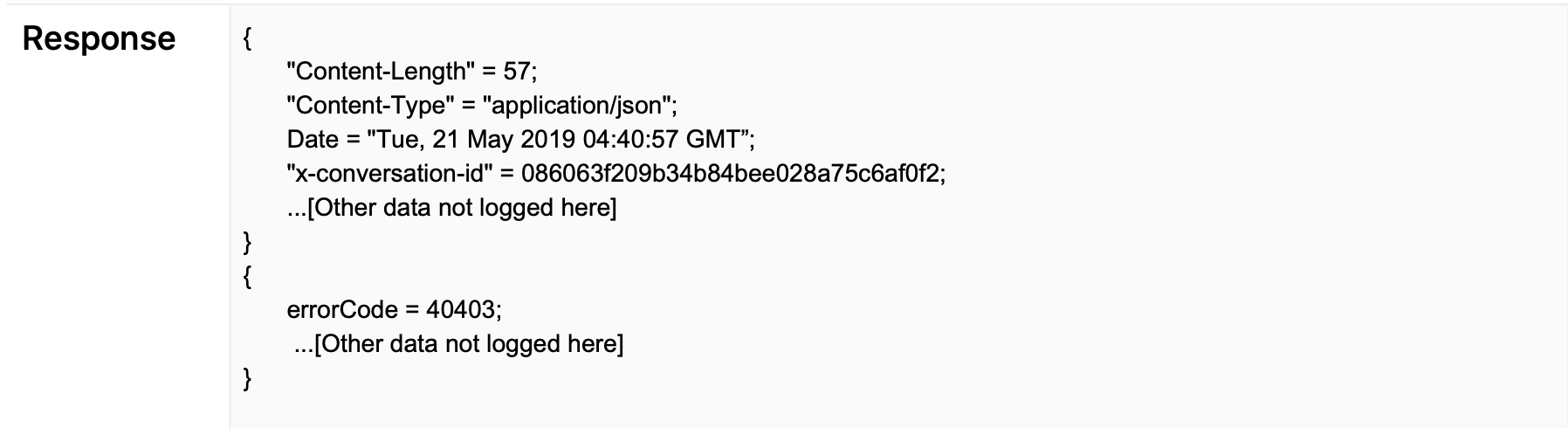The width and height of the screenshot is (1568, 428).
Task: Click the "application/json" value text
Action: [x=576, y=106]
